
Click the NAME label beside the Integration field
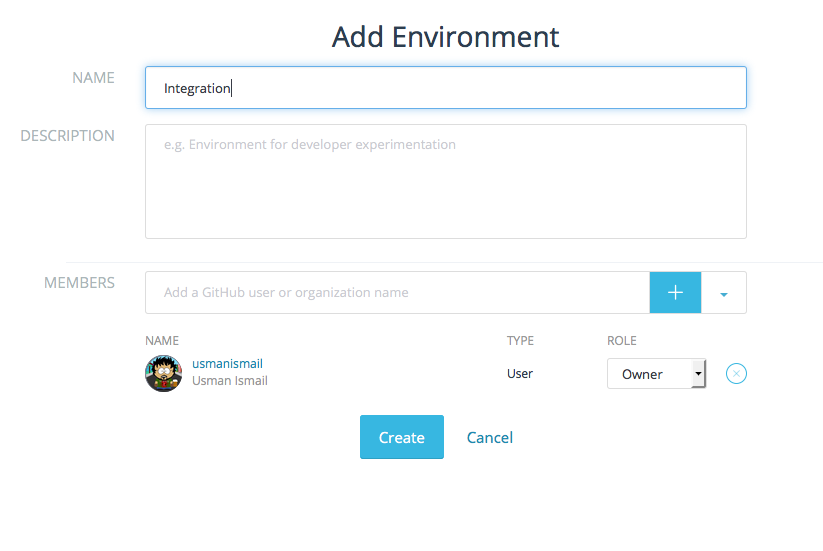click(x=93, y=78)
